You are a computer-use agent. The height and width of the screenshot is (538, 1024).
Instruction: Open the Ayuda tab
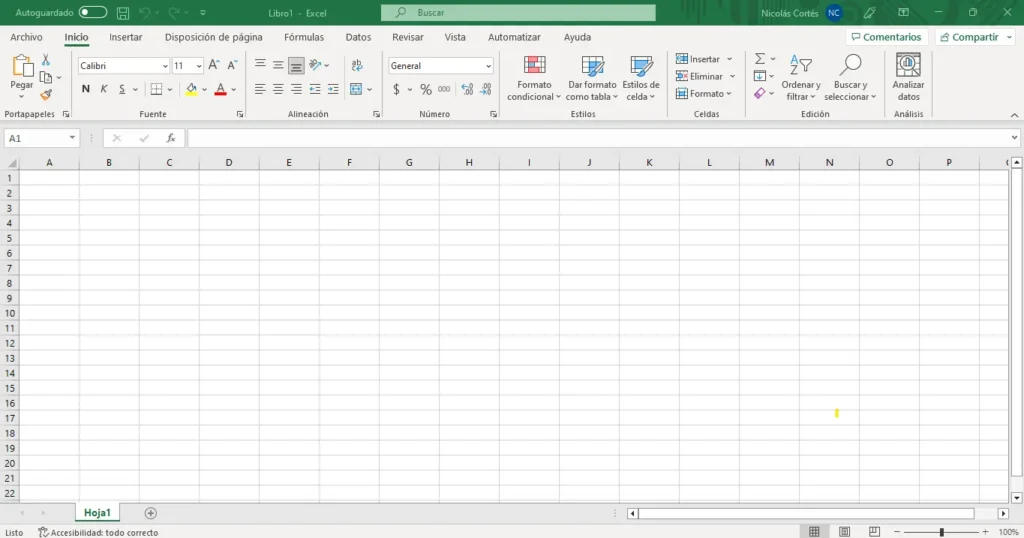tap(577, 37)
